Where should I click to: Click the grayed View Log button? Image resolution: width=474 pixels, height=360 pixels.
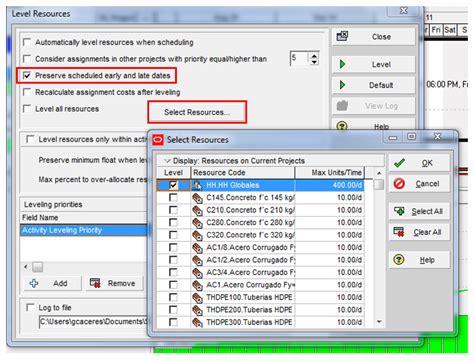(373, 106)
